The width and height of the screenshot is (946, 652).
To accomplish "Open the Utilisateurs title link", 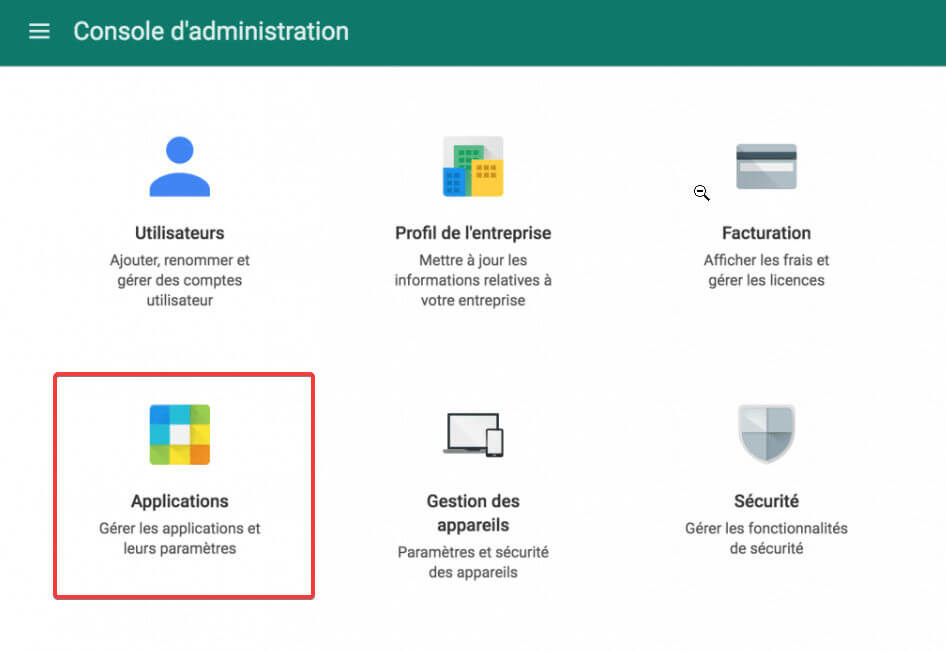I will [x=180, y=233].
